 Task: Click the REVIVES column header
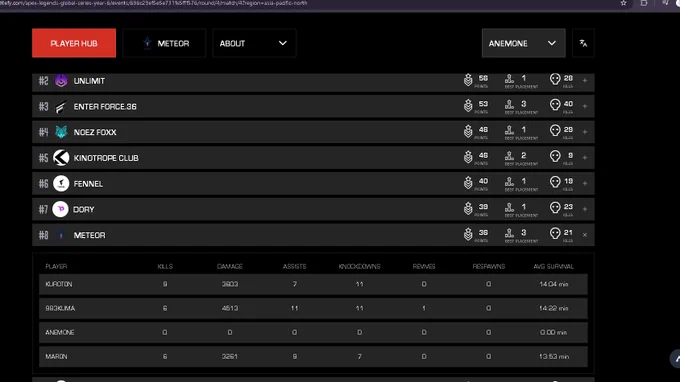pyautogui.click(x=424, y=266)
